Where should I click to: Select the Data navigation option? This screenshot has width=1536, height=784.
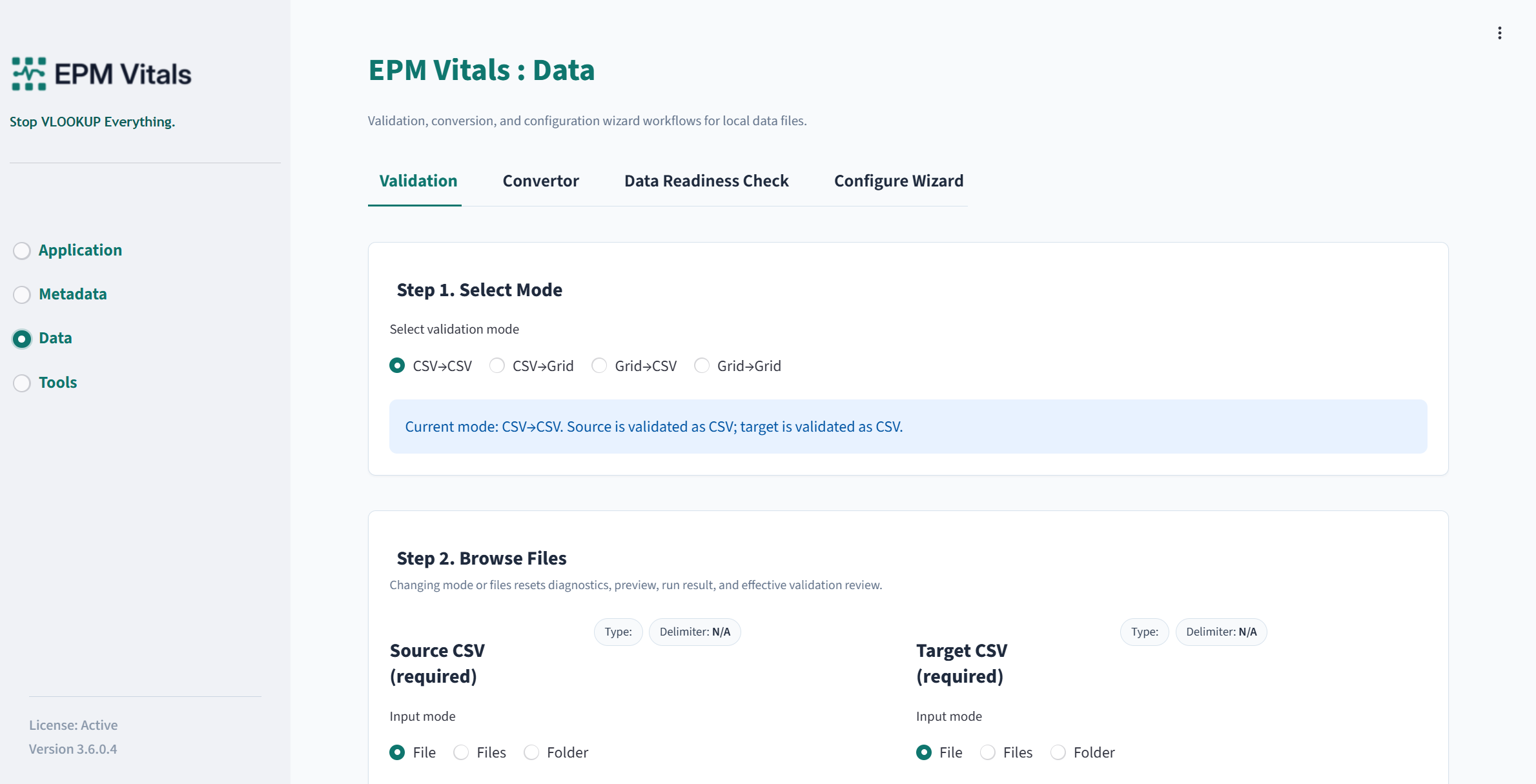[x=43, y=338]
